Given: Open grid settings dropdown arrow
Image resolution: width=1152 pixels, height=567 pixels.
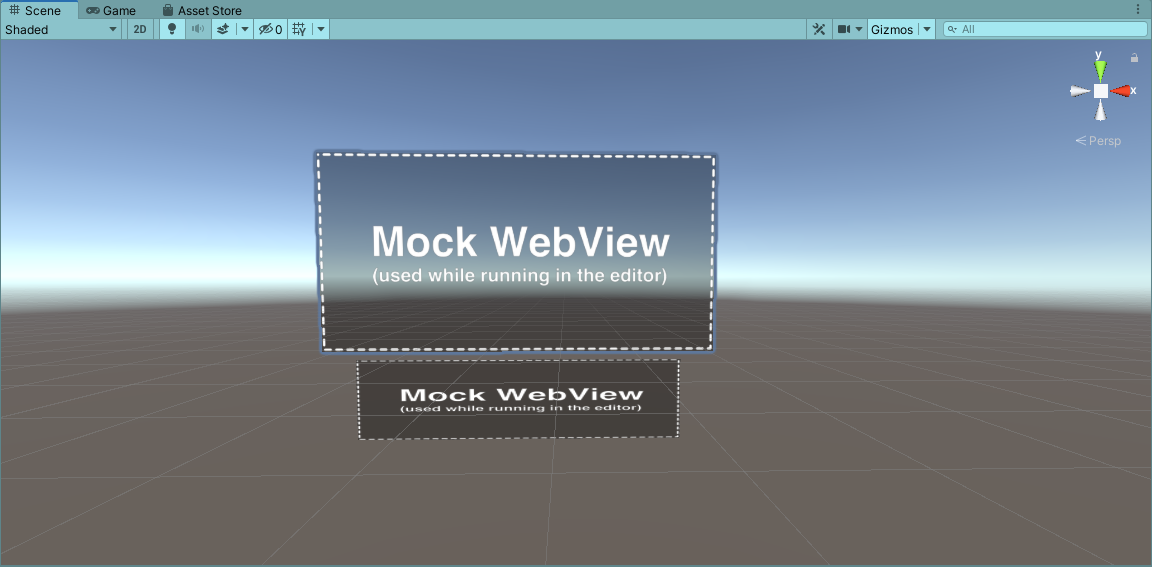Looking at the screenshot, I should [320, 29].
